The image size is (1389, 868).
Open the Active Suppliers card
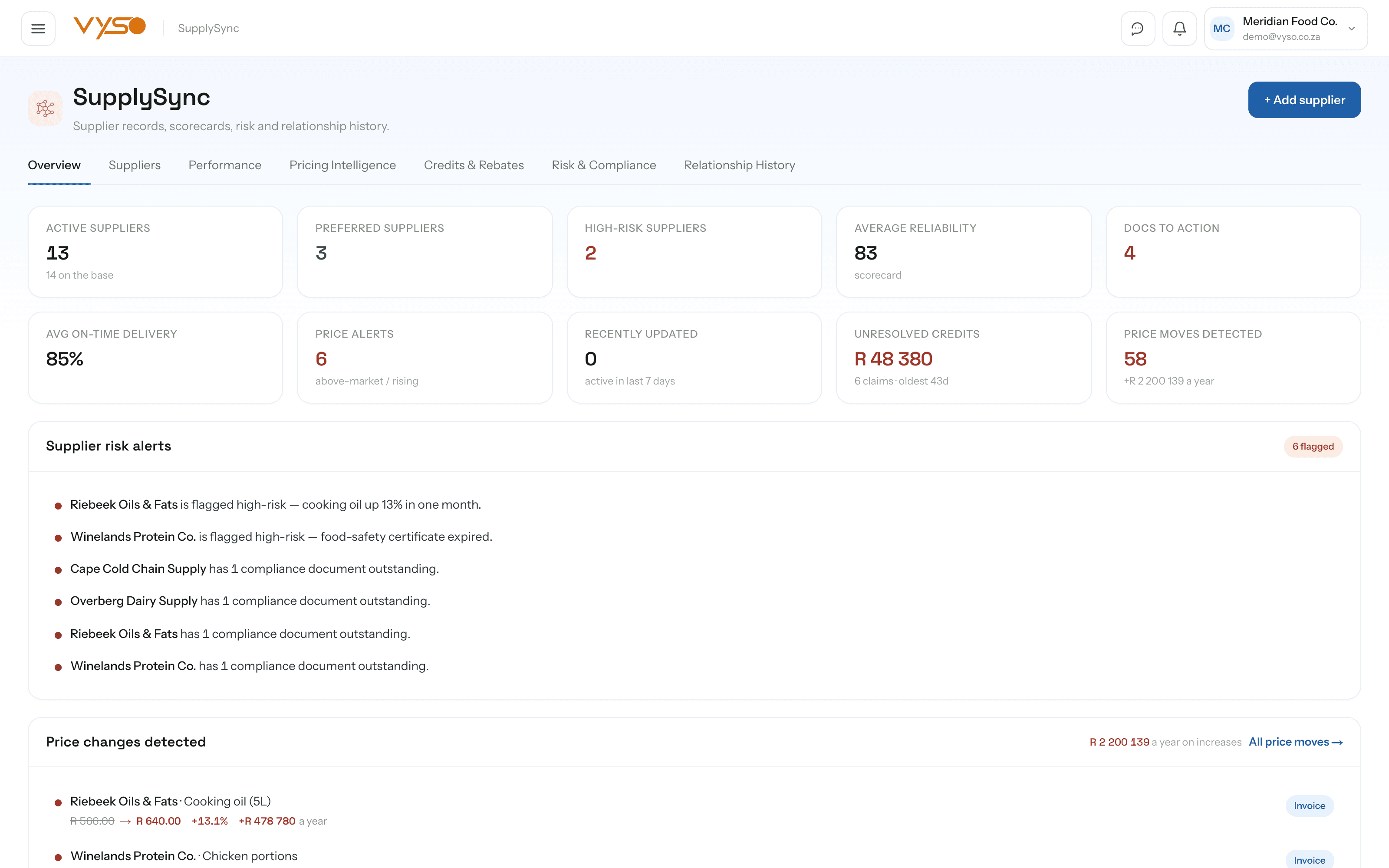(155, 251)
